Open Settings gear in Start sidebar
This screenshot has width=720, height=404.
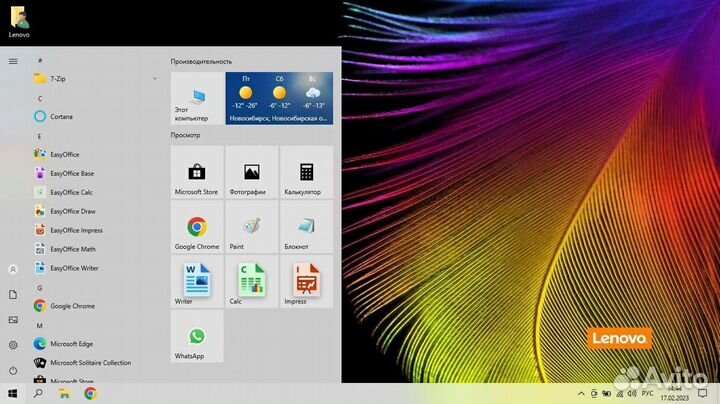tap(13, 345)
